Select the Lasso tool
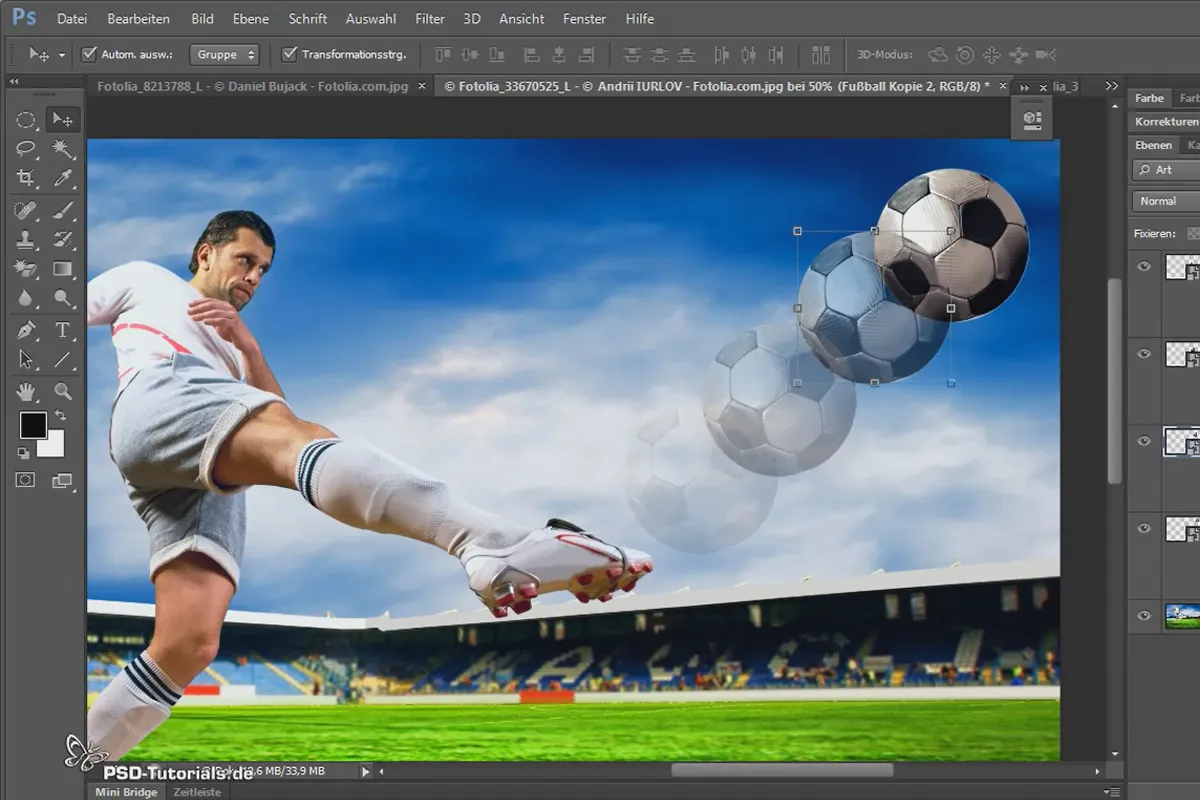Image resolution: width=1200 pixels, height=800 pixels. click(x=26, y=149)
